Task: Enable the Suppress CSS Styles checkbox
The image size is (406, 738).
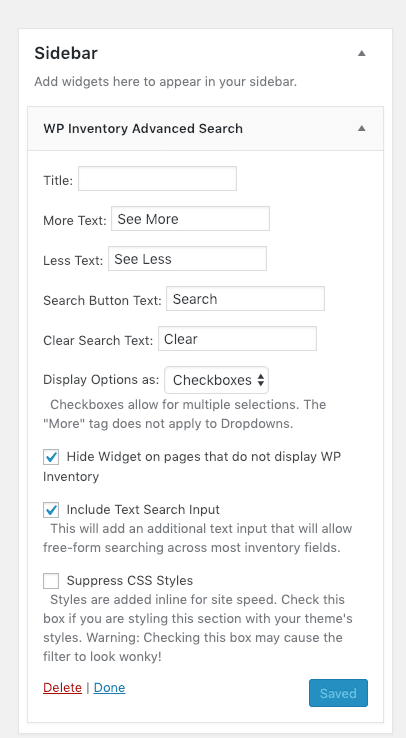Action: point(51,580)
